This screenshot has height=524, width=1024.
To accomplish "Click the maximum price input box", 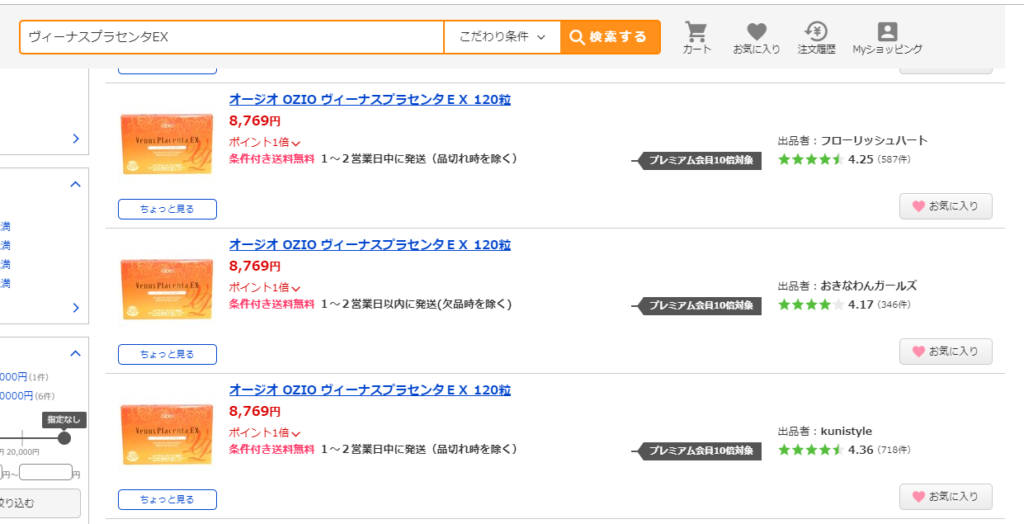I will (x=46, y=472).
